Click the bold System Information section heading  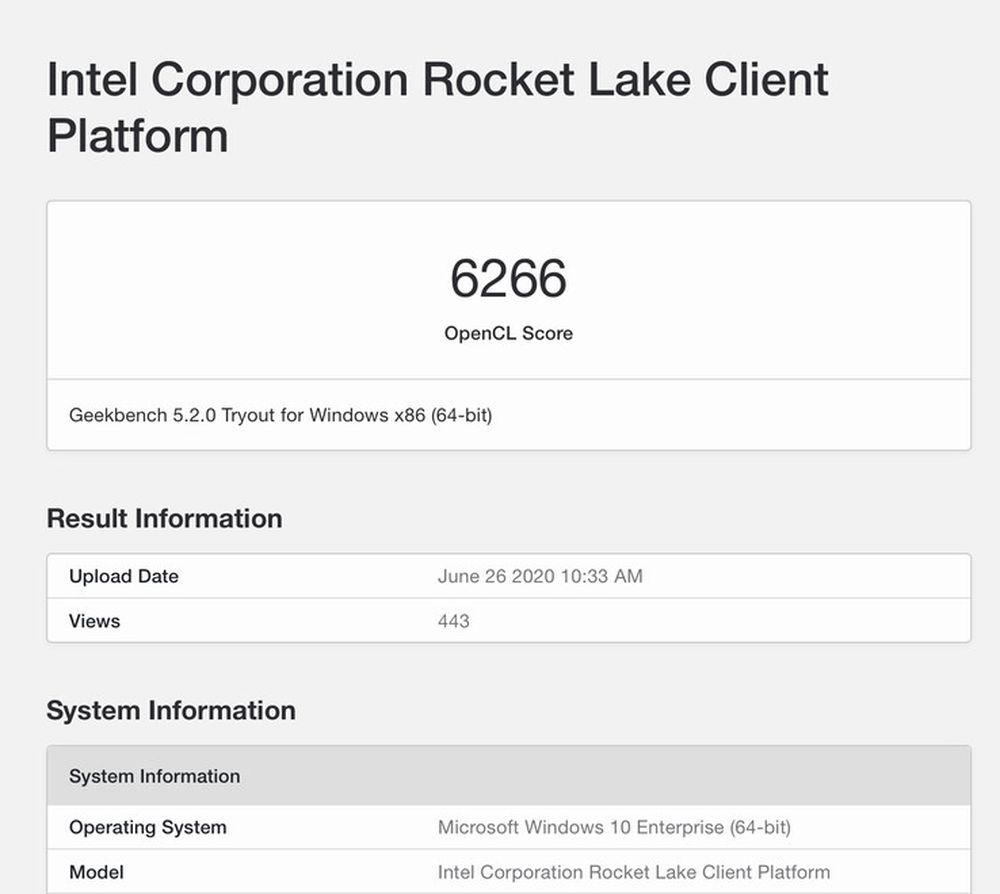pyautogui.click(x=171, y=710)
